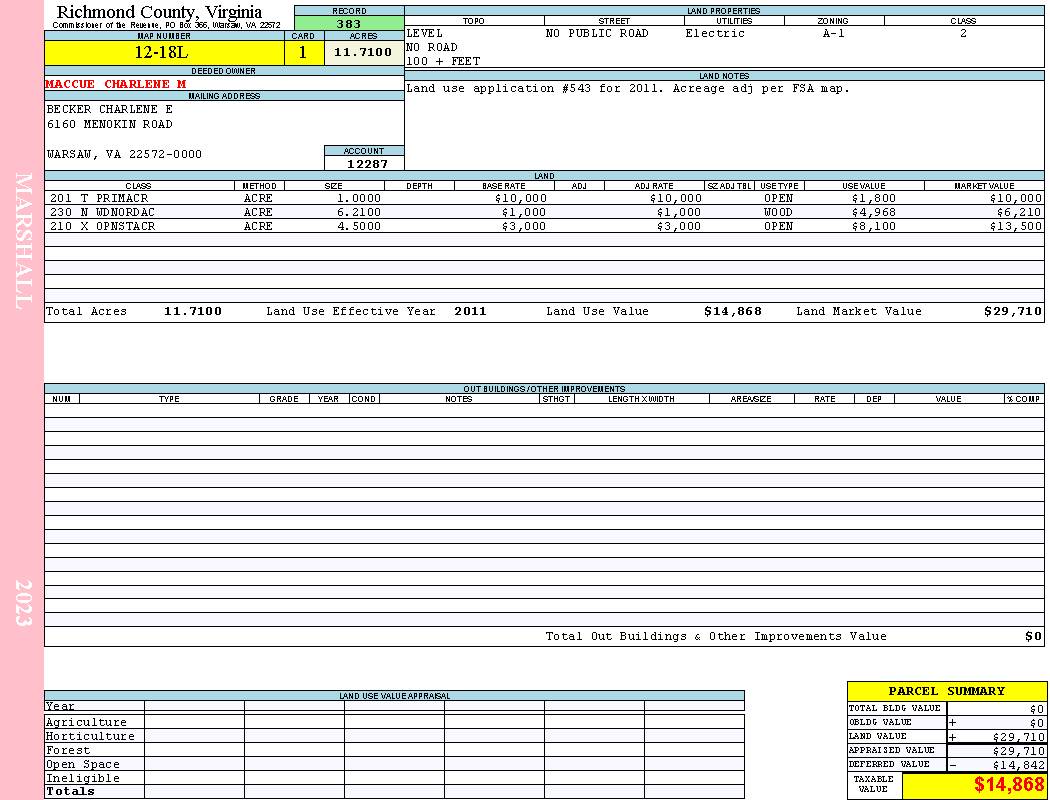Select land row 210 X OPNSTACR

tap(544, 226)
